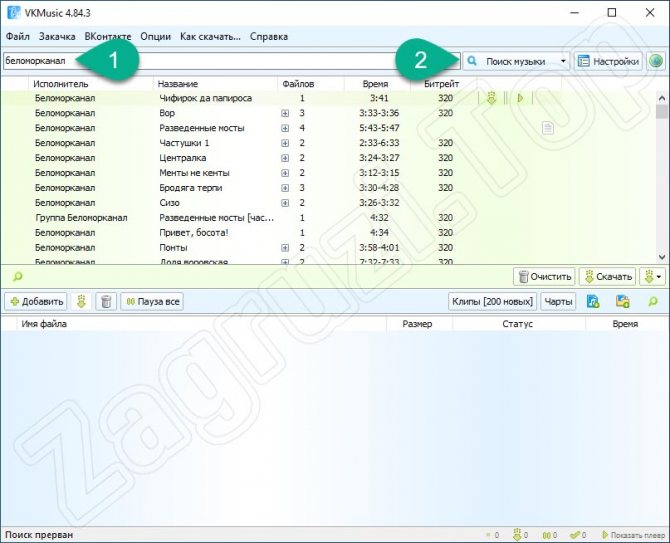Select the Чифирок да папироса track title
Viewport: 670px width, 543px height.
click(x=206, y=98)
